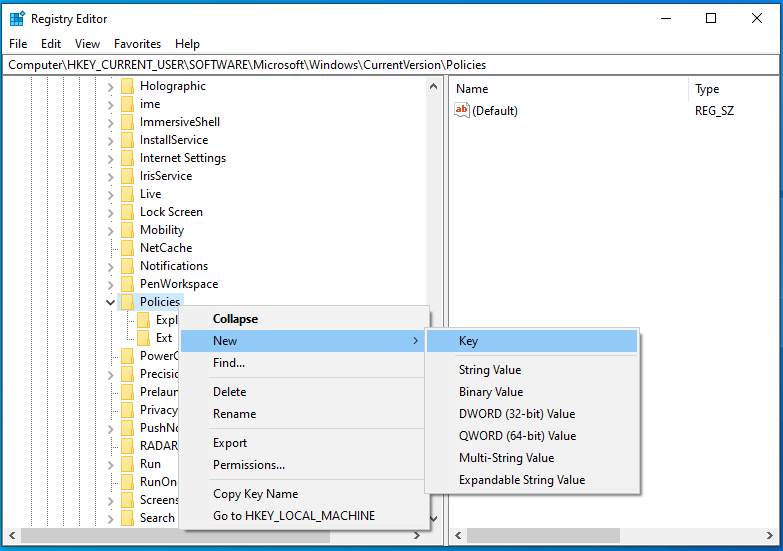The image size is (783, 551).
Task: Create a new Key from submenu
Action: tap(532, 341)
